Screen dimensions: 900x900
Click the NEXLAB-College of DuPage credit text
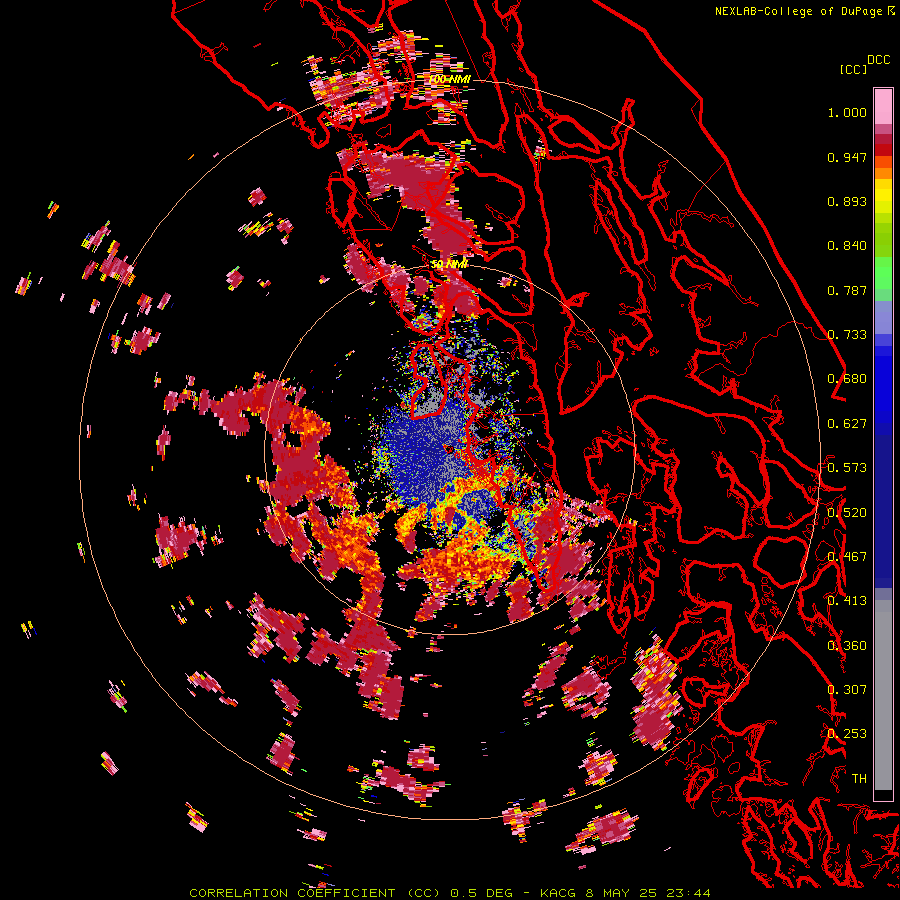tap(798, 11)
